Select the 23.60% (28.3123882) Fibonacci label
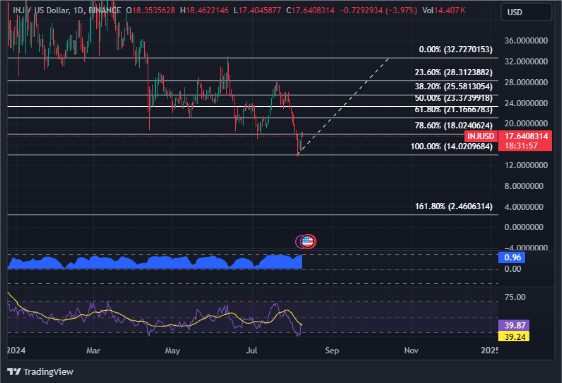The height and width of the screenshot is (383, 562). coord(453,72)
